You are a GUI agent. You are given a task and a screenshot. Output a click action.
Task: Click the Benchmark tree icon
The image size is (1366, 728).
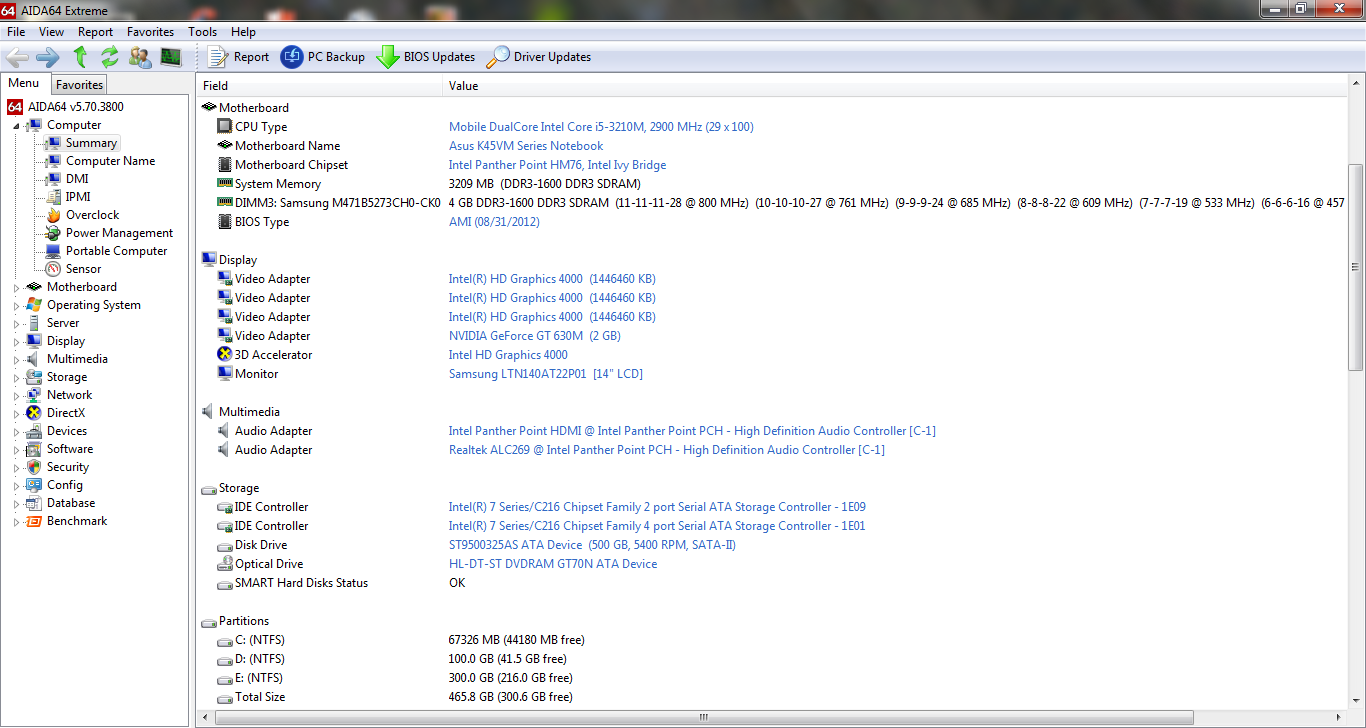tap(34, 521)
